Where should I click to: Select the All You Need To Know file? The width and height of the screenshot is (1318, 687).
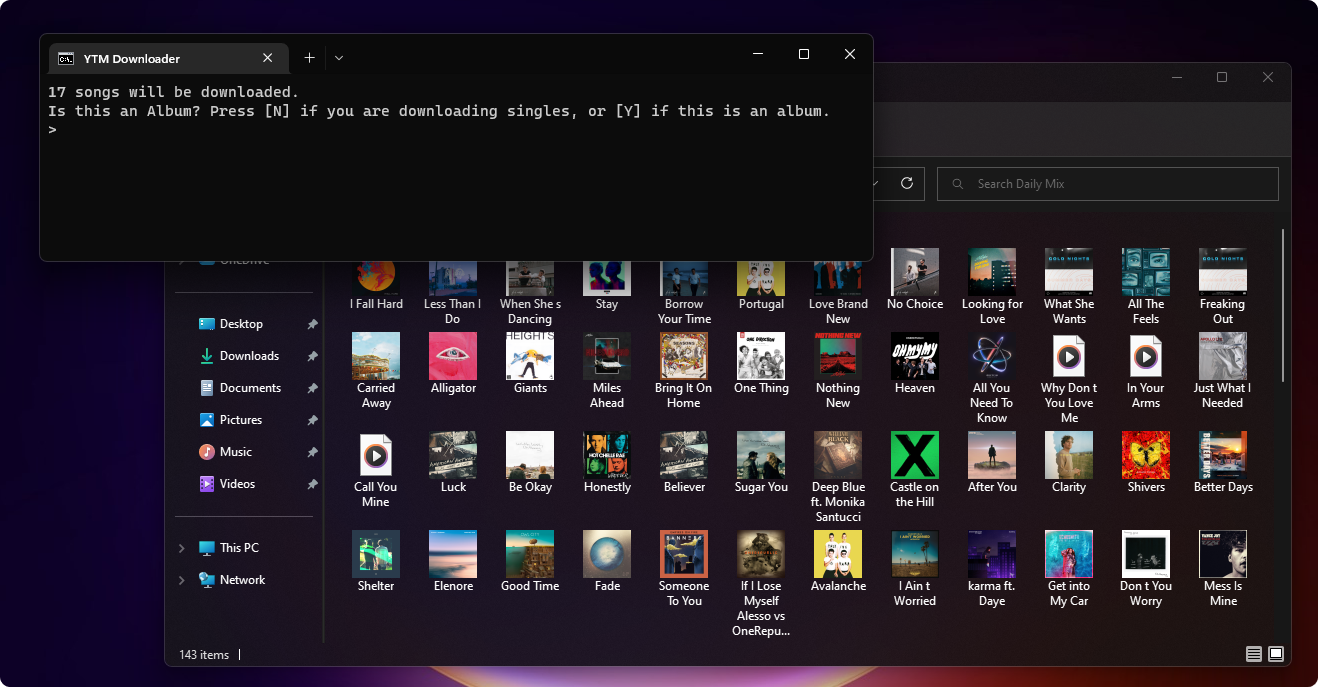coord(992,379)
